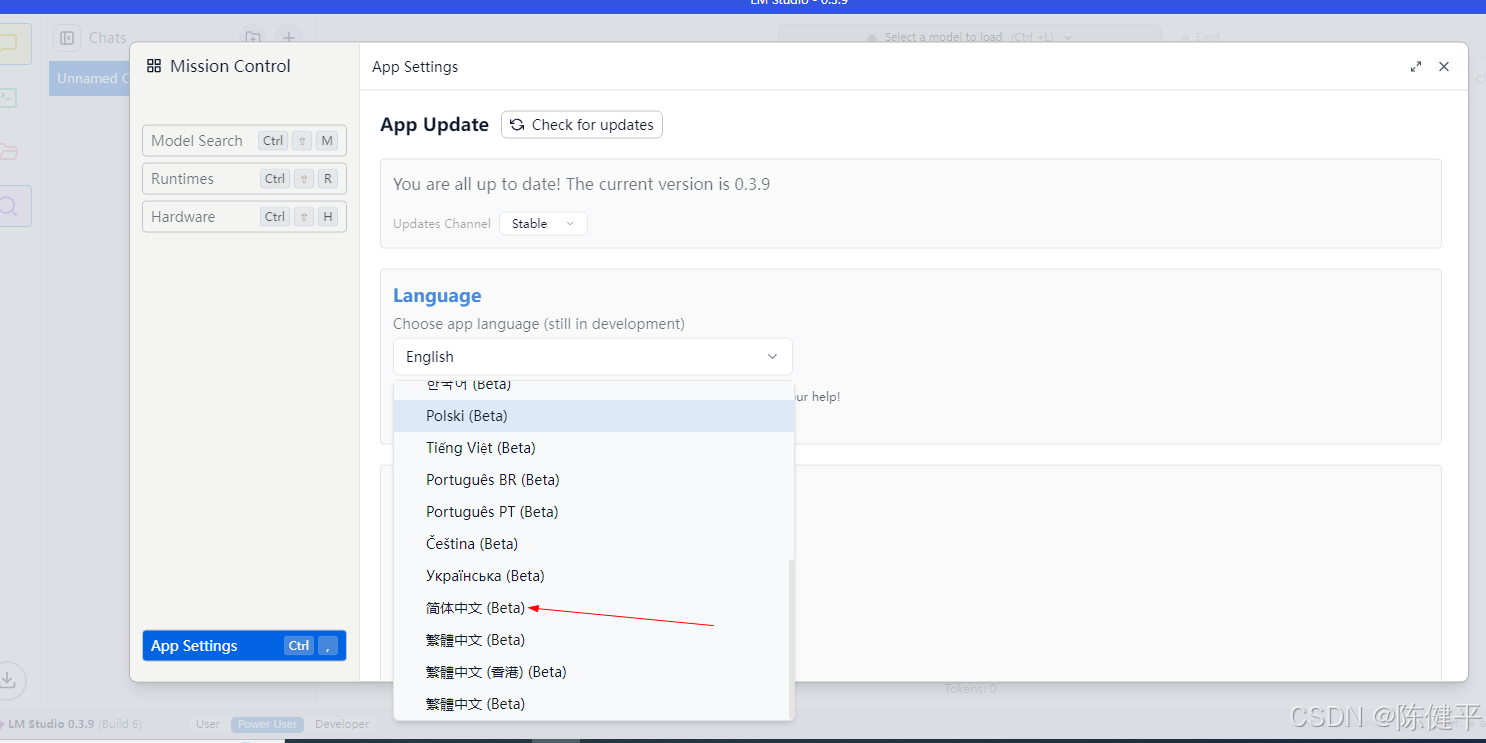
Task: Select the App Settings tab
Action: pos(244,646)
